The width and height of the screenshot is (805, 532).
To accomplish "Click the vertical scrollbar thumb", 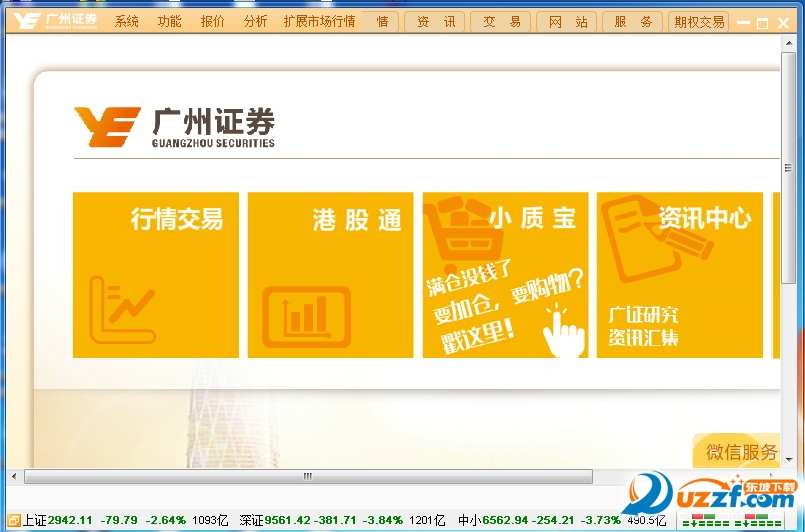I will click(x=789, y=167).
